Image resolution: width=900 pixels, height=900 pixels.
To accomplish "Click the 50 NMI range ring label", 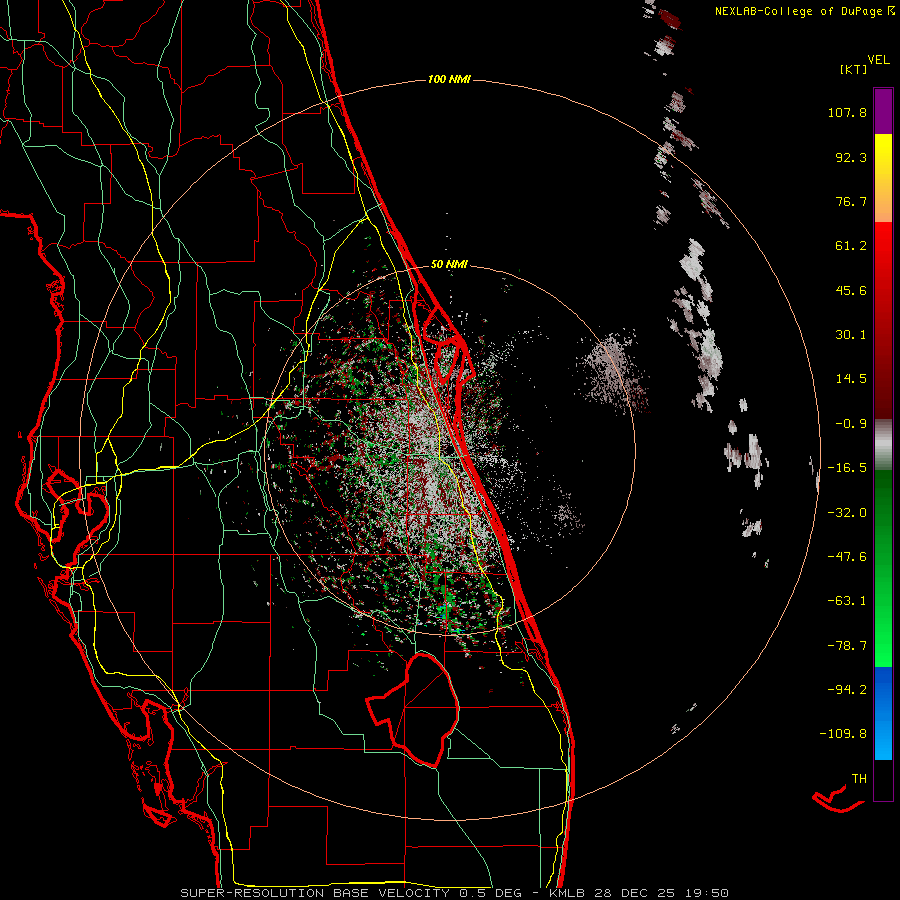I will [449, 265].
